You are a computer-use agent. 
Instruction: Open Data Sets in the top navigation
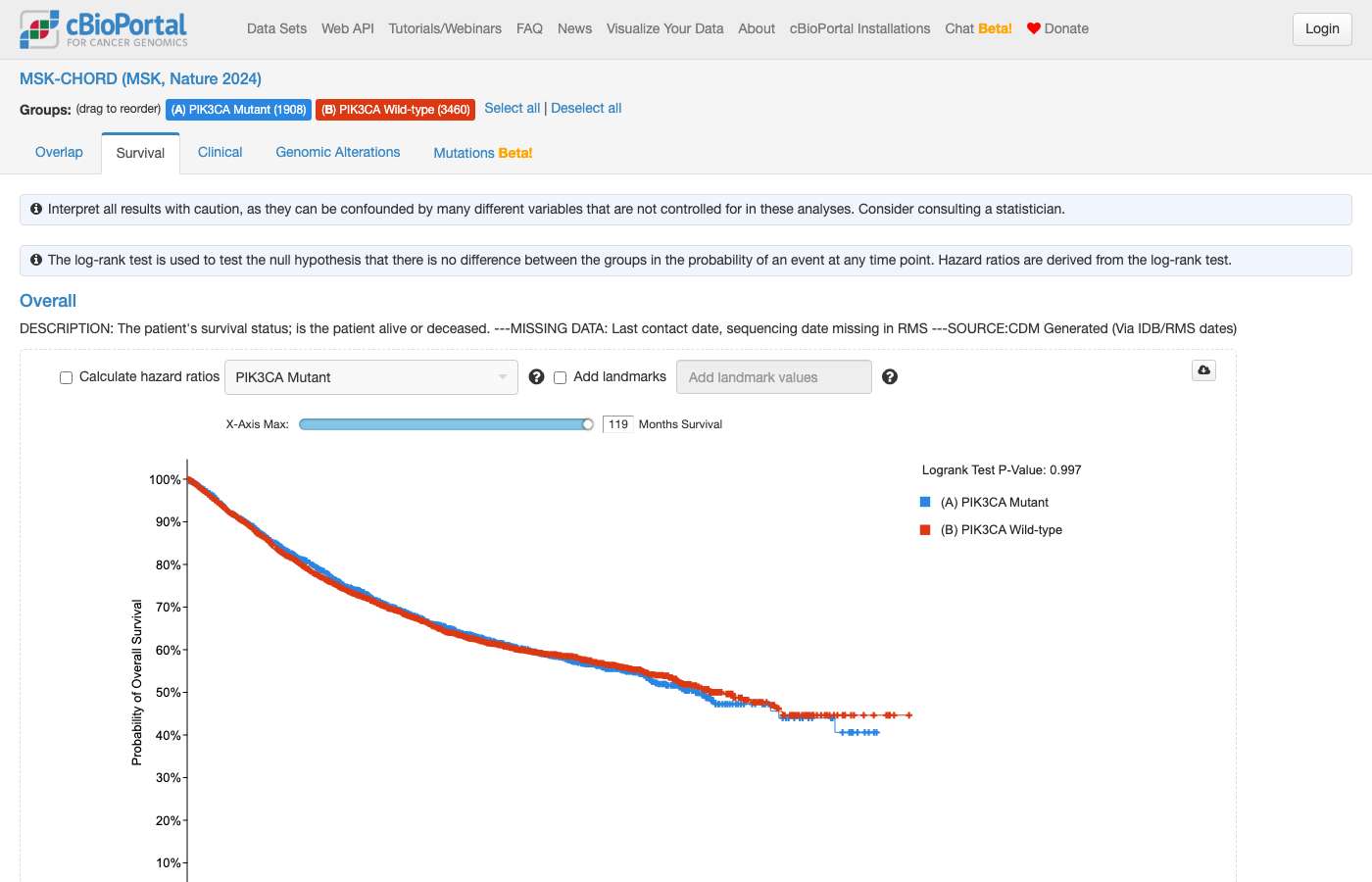(x=276, y=28)
